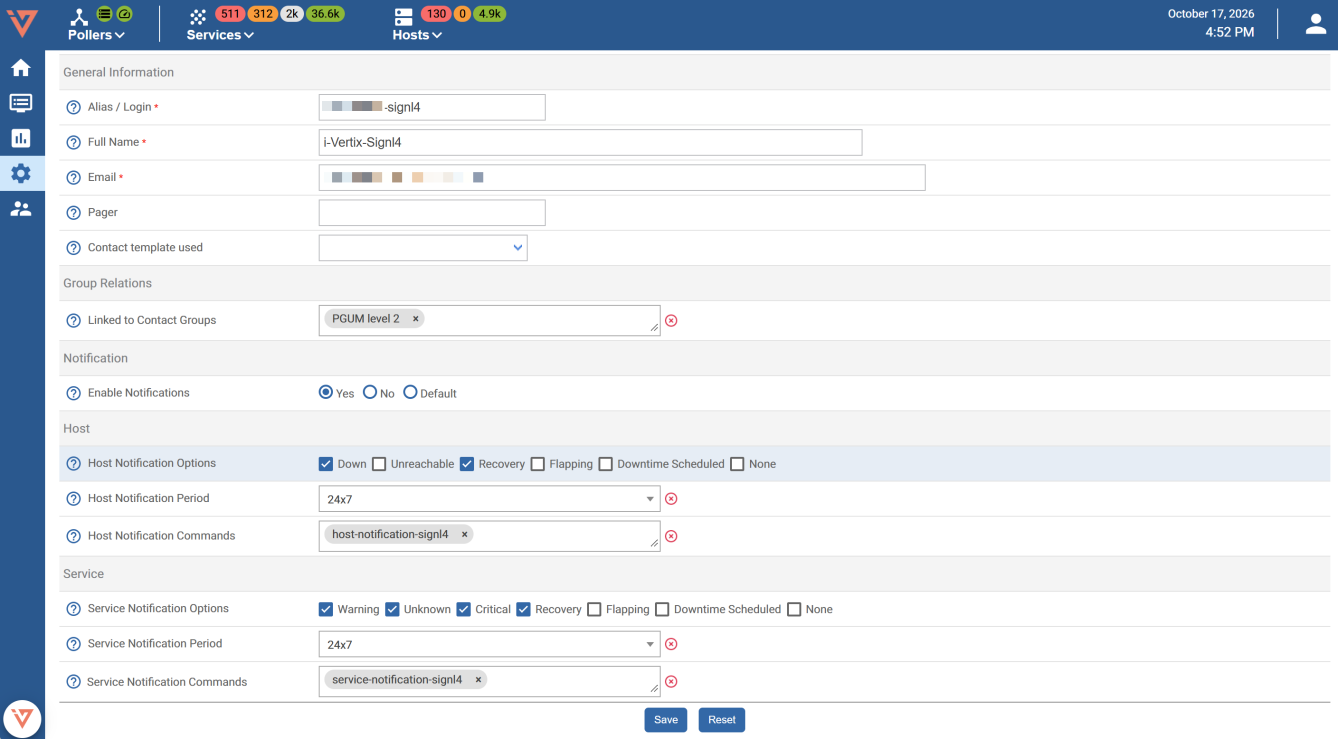1338x739 pixels.
Task: Open the Contact template used dropdown
Action: (x=423, y=248)
